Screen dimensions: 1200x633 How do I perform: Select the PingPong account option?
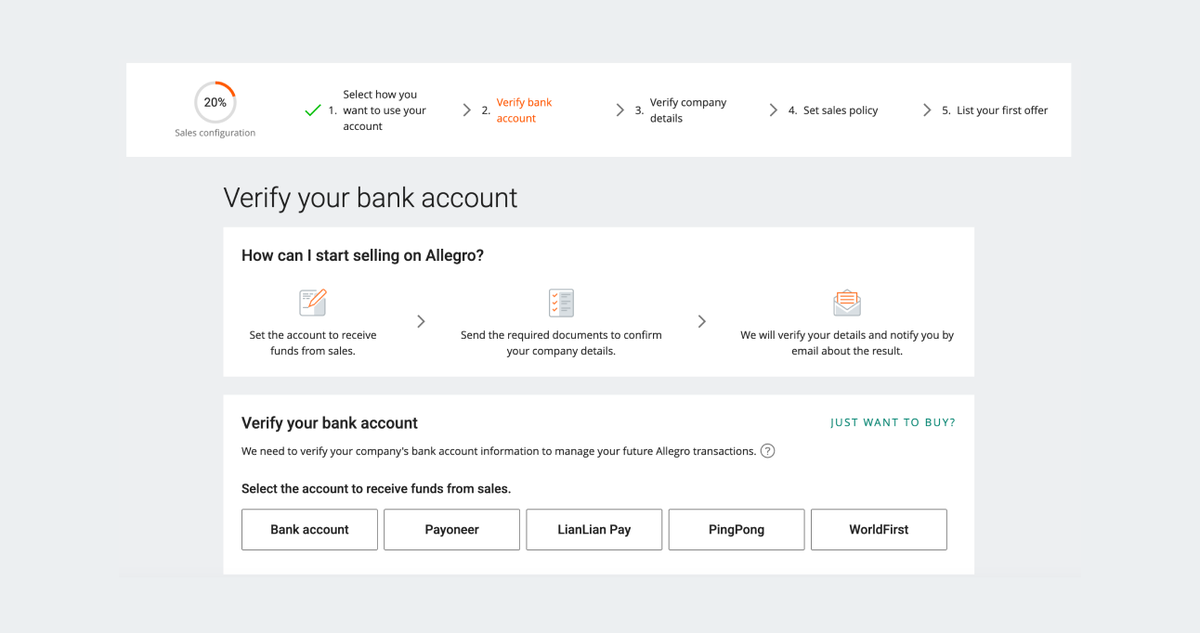736,529
